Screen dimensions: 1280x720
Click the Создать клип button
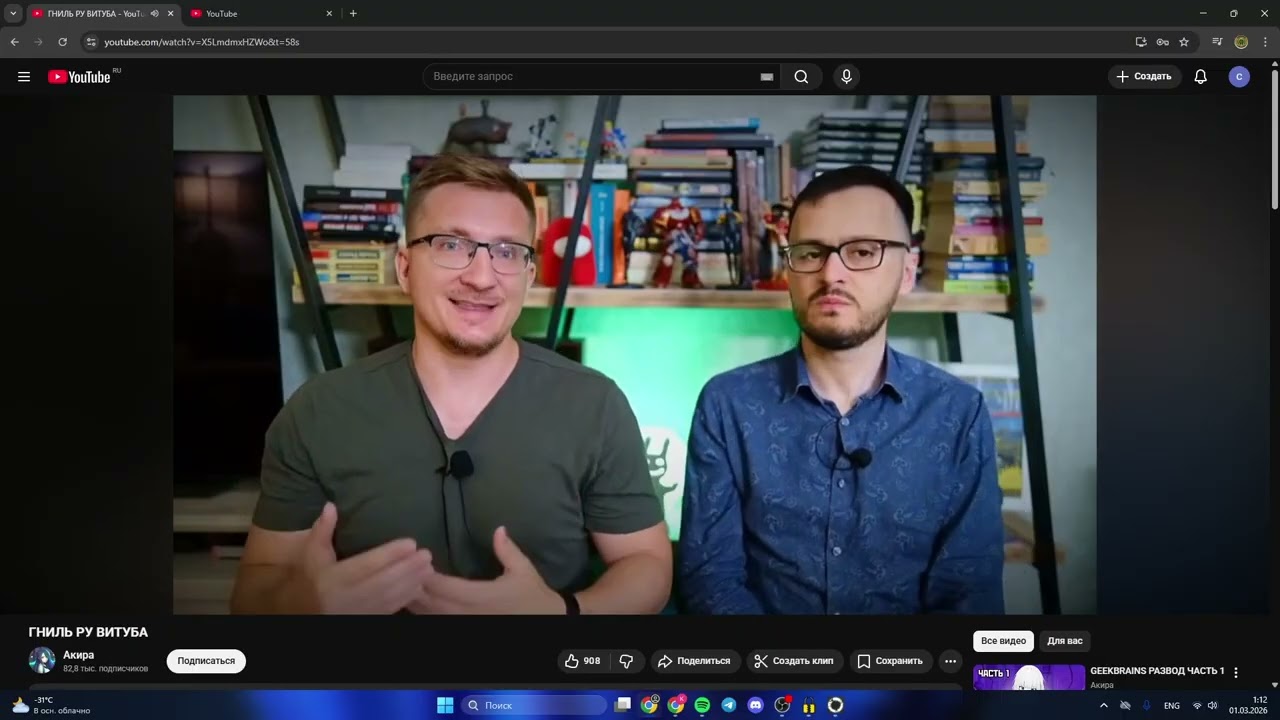click(x=795, y=661)
